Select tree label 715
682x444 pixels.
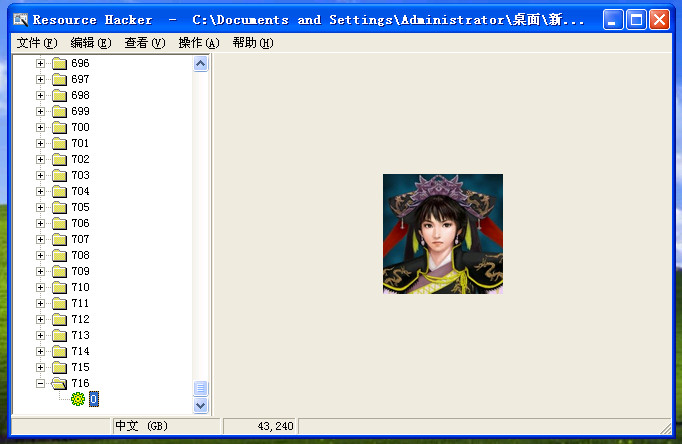click(80, 367)
